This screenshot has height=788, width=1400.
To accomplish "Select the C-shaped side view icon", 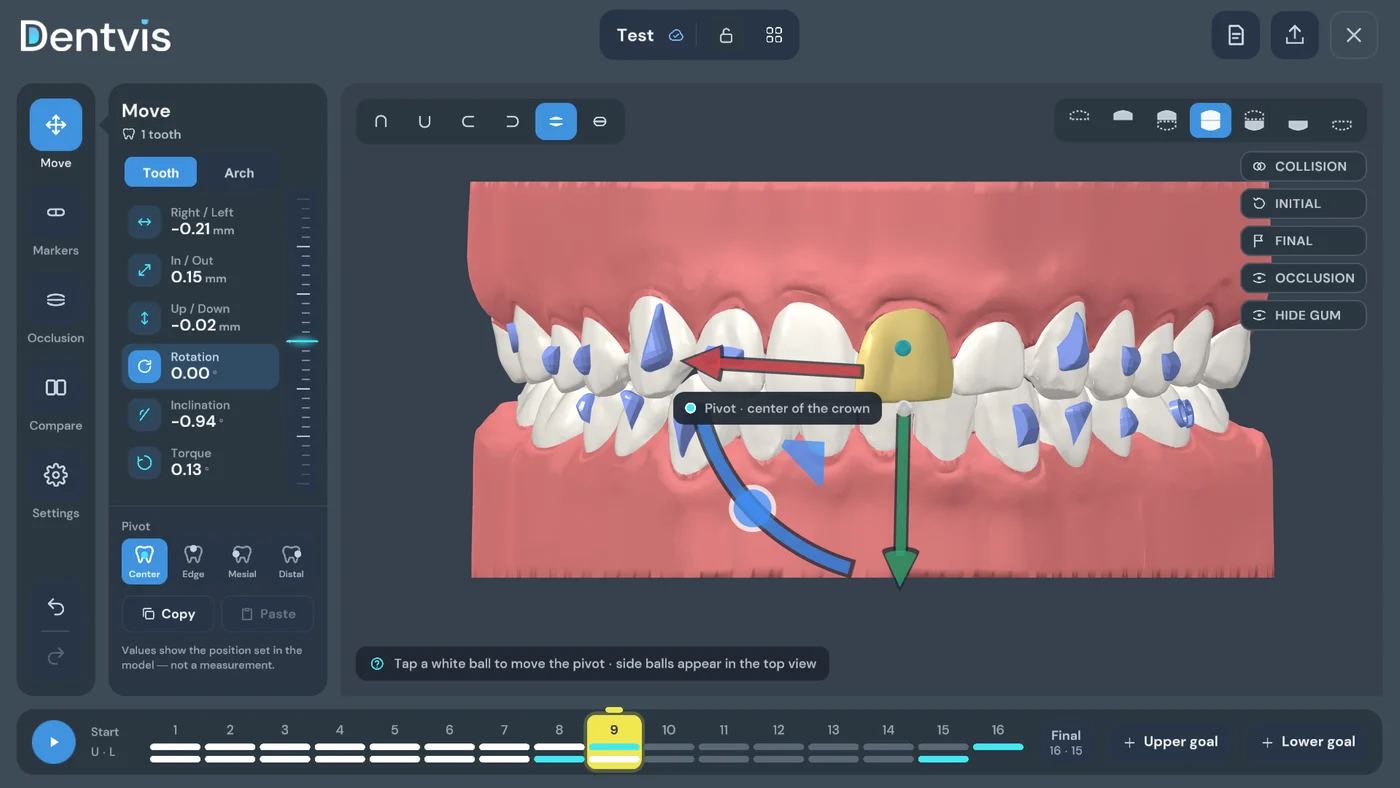I will pyautogui.click(x=468, y=121).
